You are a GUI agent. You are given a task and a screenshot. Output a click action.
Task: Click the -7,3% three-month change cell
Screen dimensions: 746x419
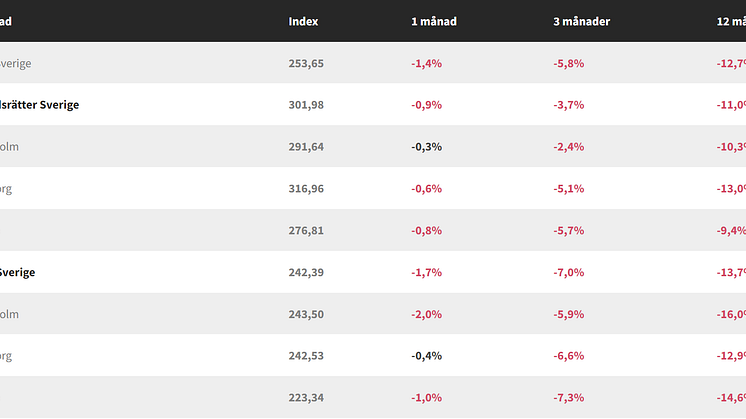(568, 397)
